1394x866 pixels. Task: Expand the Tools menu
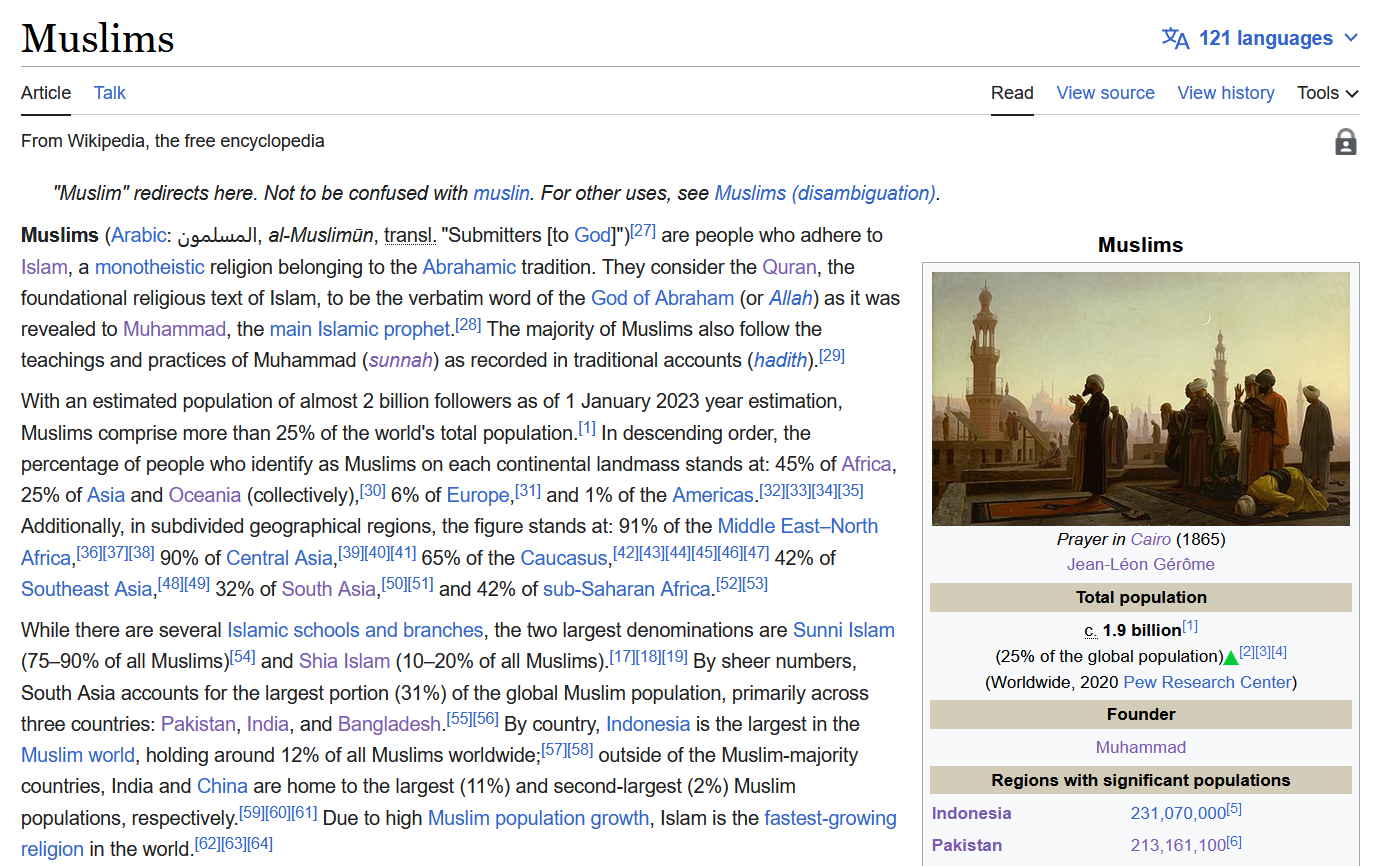click(x=1328, y=93)
